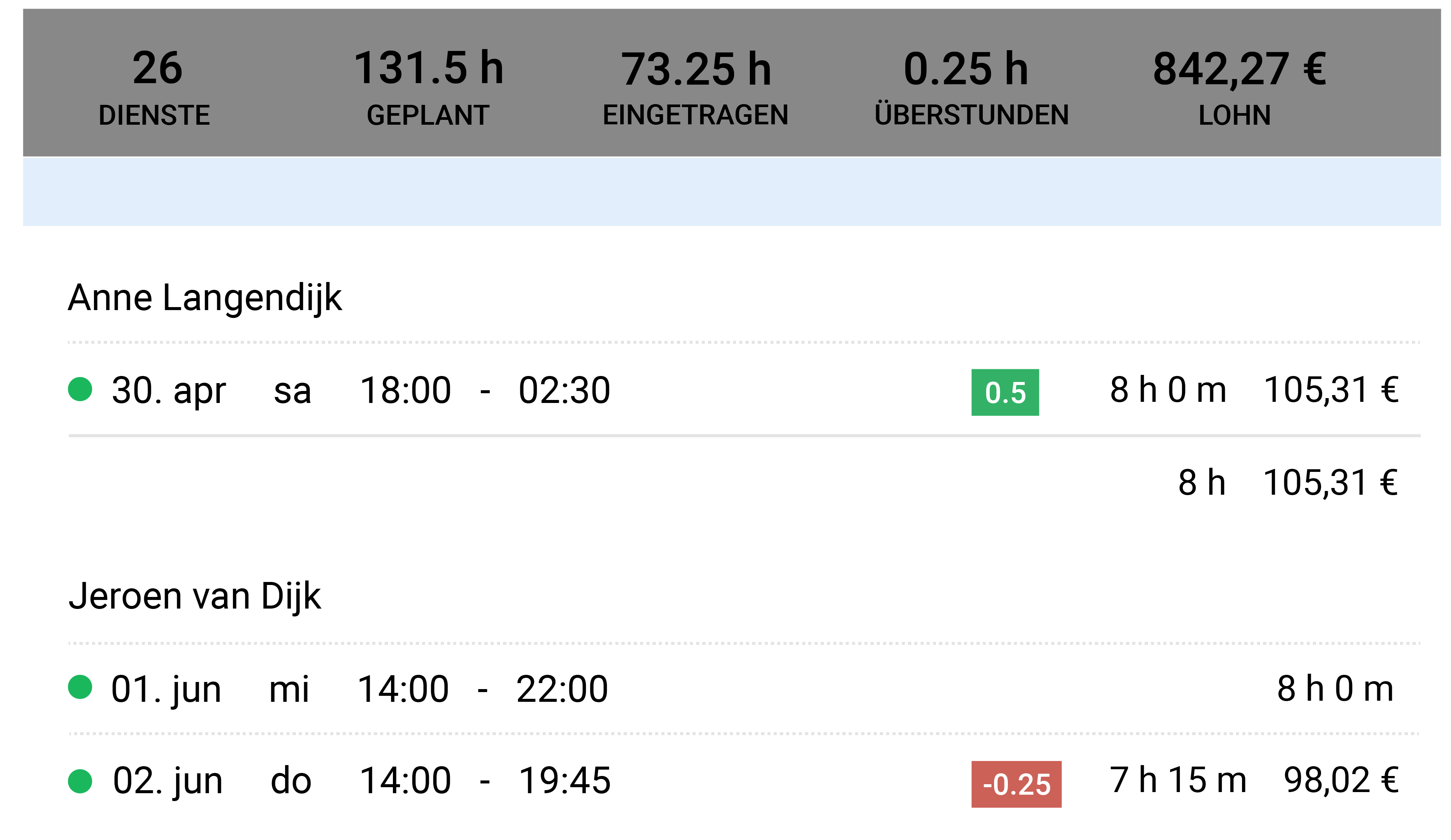The width and height of the screenshot is (1451, 840).
Task: Click the 18:00 start time on 30. apr
Action: tap(405, 390)
